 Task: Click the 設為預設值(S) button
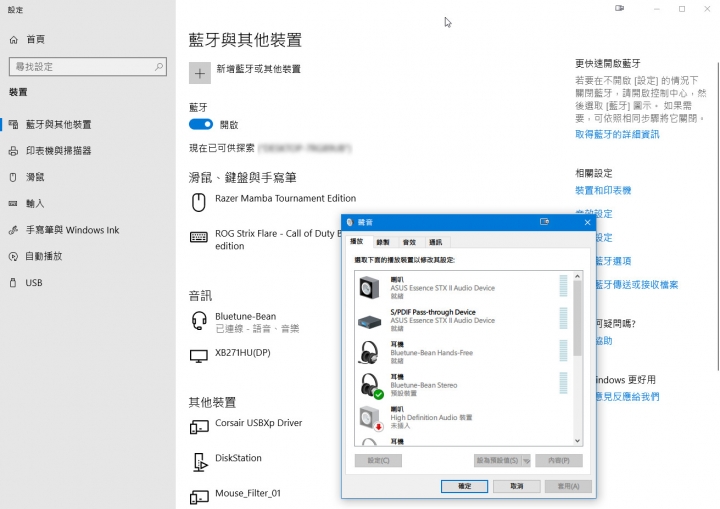(x=498, y=461)
